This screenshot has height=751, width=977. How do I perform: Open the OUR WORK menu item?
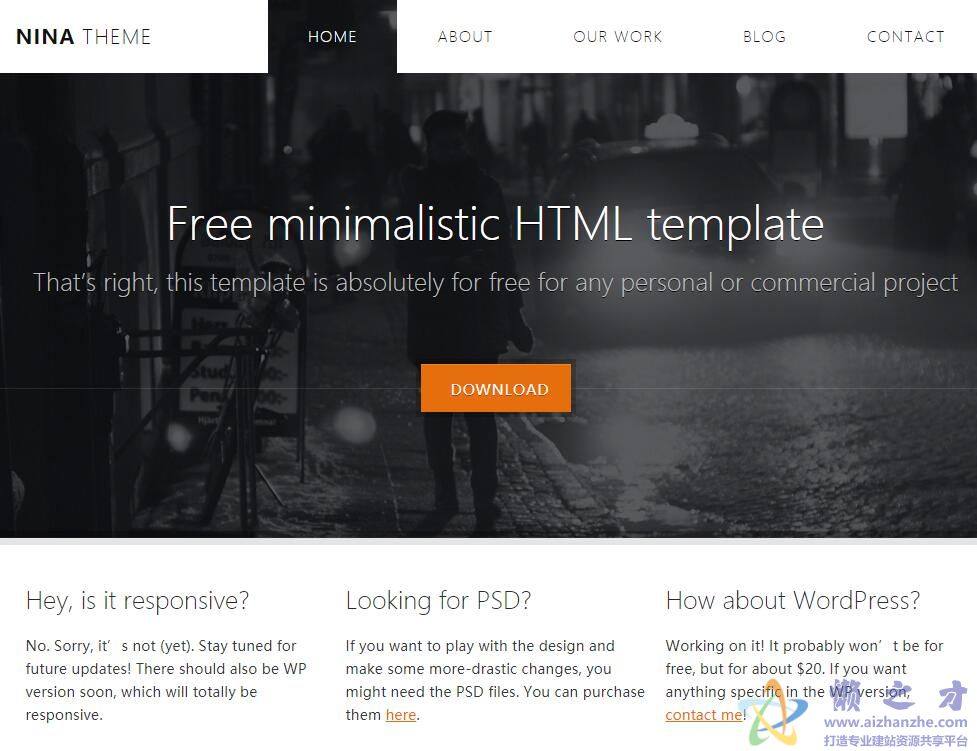coord(617,37)
